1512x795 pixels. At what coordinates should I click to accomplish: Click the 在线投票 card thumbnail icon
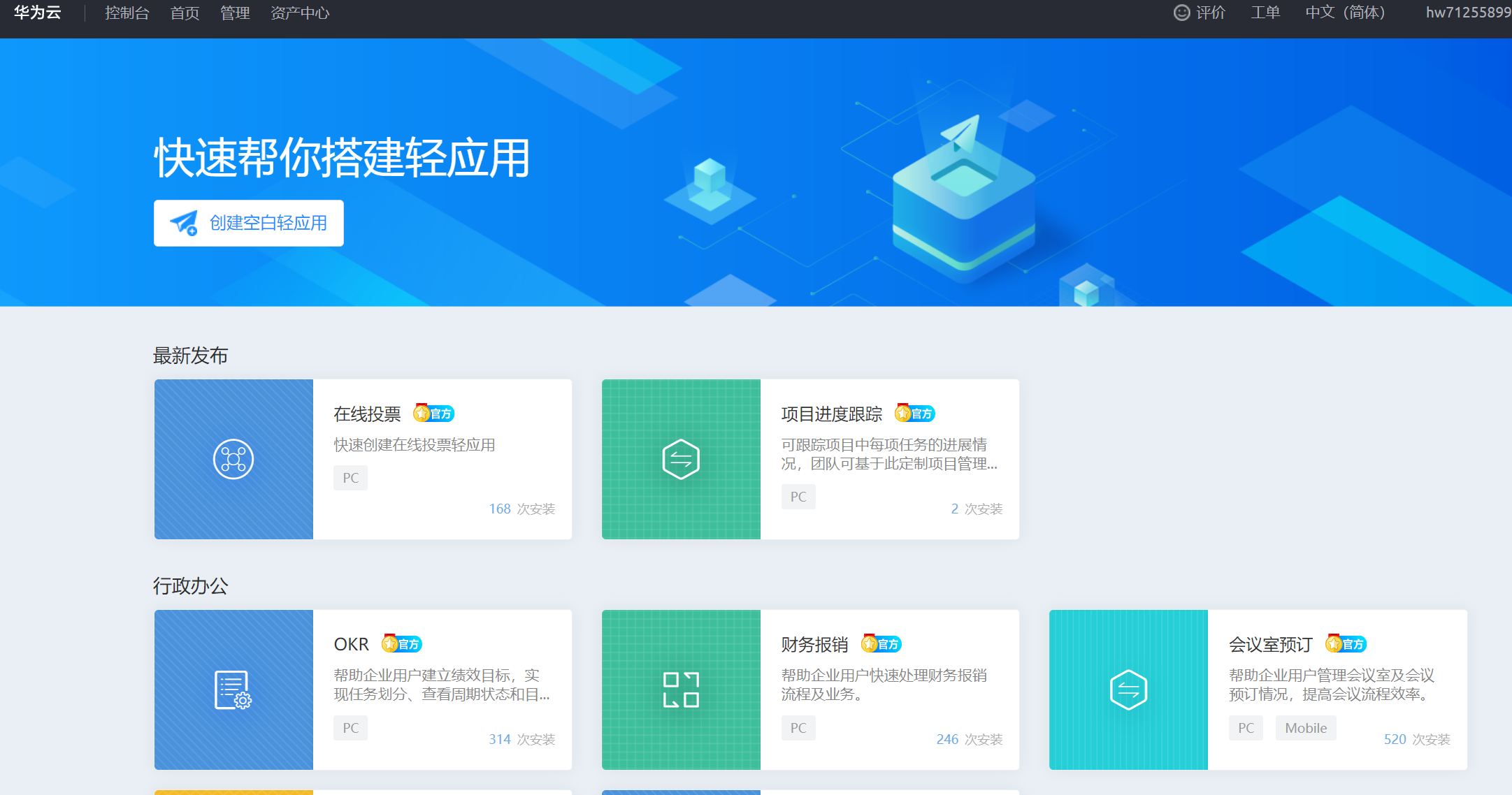(x=233, y=459)
